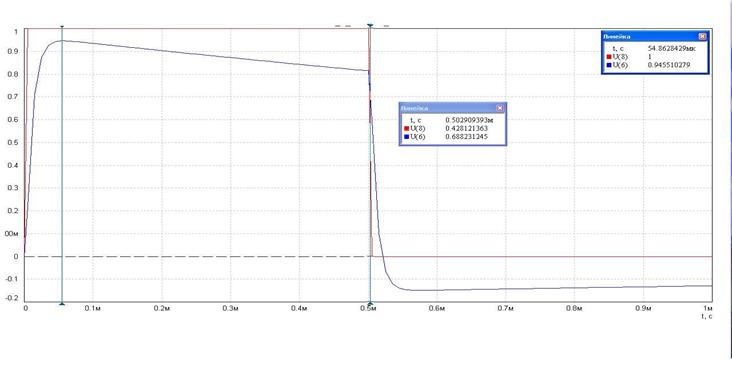The image size is (732, 390).
Task: Select the U(6) value 0.945510279
Action: pos(669,65)
